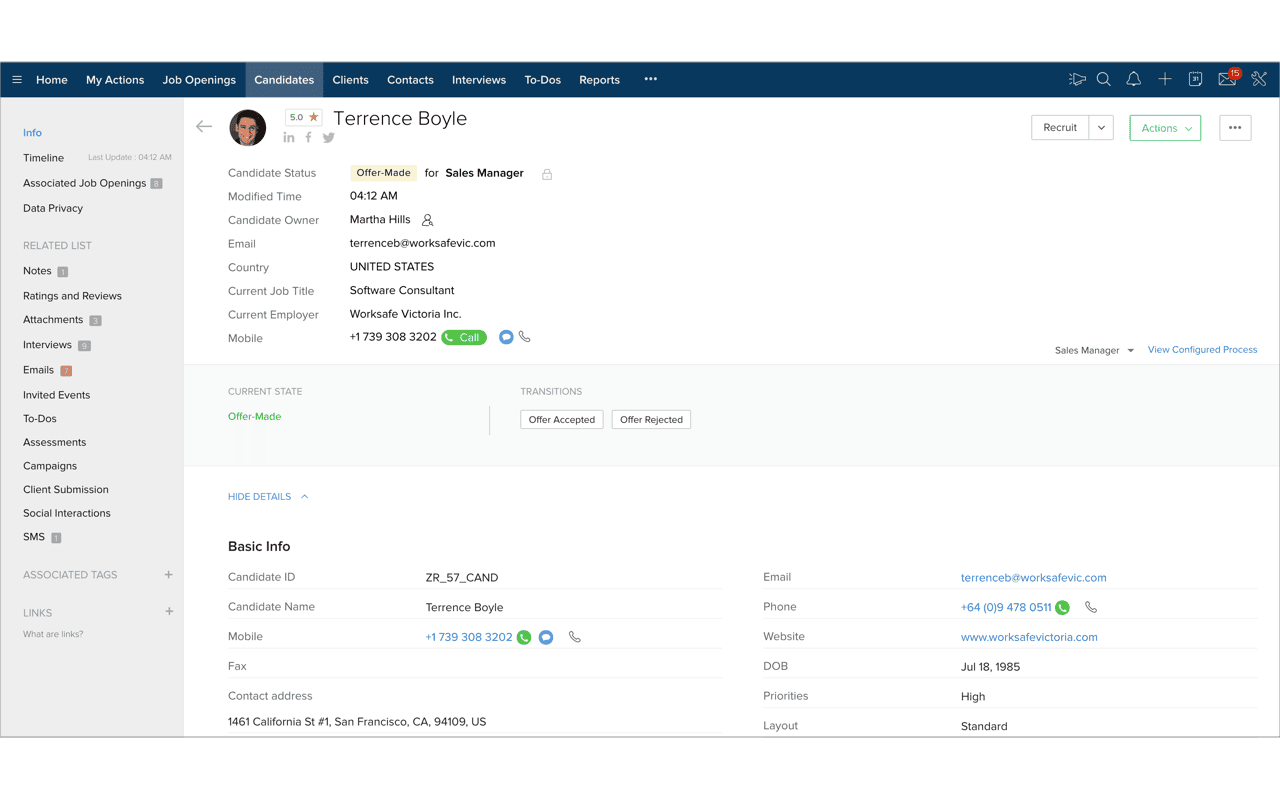Viewport: 1280px width, 800px height.
Task: Open the Actions dropdown
Action: pos(1165,128)
